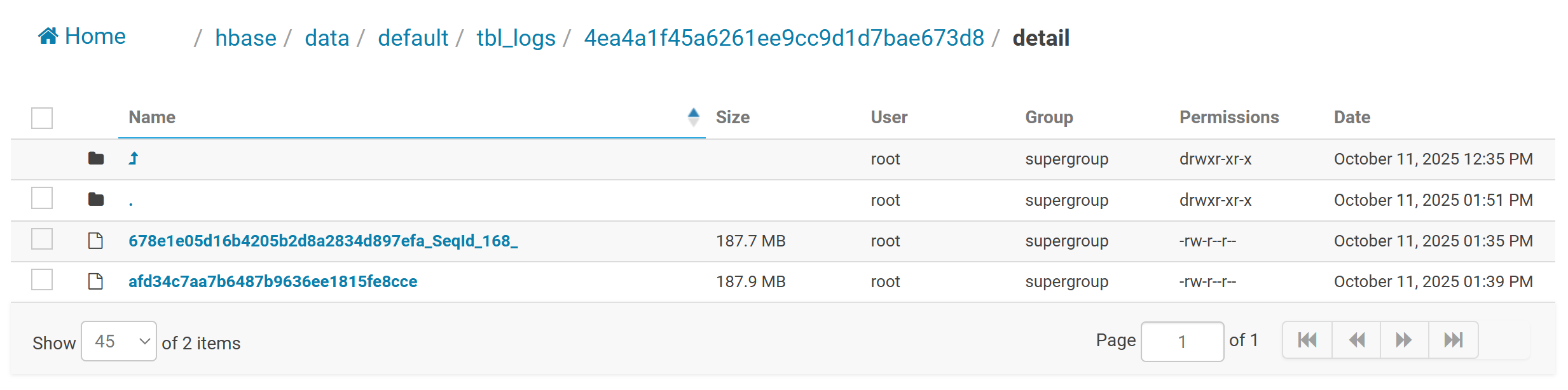Click the 187.9 MB size cell

pyautogui.click(x=751, y=281)
